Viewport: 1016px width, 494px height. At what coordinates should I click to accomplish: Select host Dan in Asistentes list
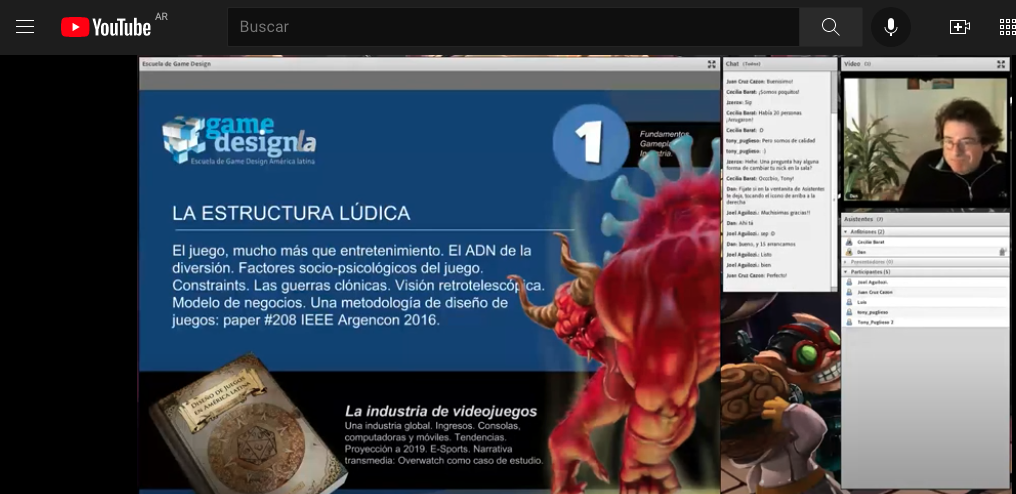click(861, 252)
